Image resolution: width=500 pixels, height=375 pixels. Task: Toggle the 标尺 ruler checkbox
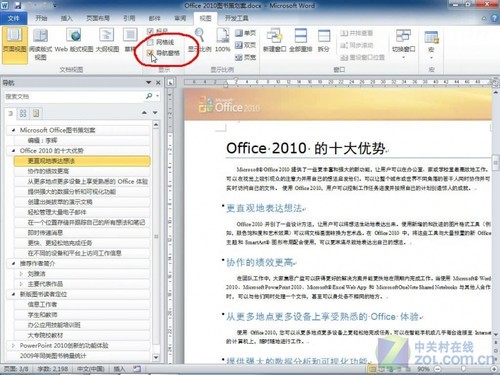150,31
